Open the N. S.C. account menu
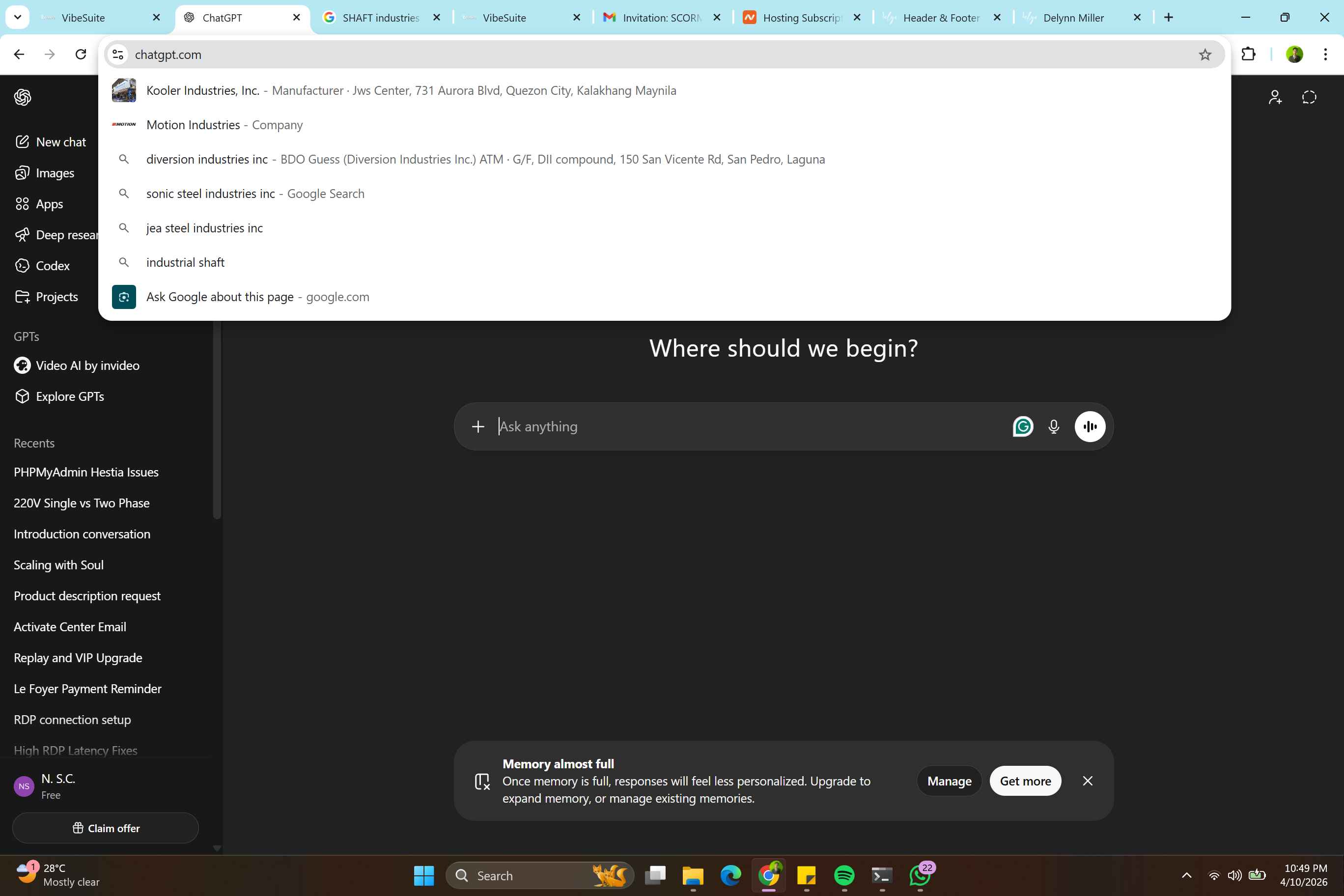The image size is (1344, 896). click(106, 786)
